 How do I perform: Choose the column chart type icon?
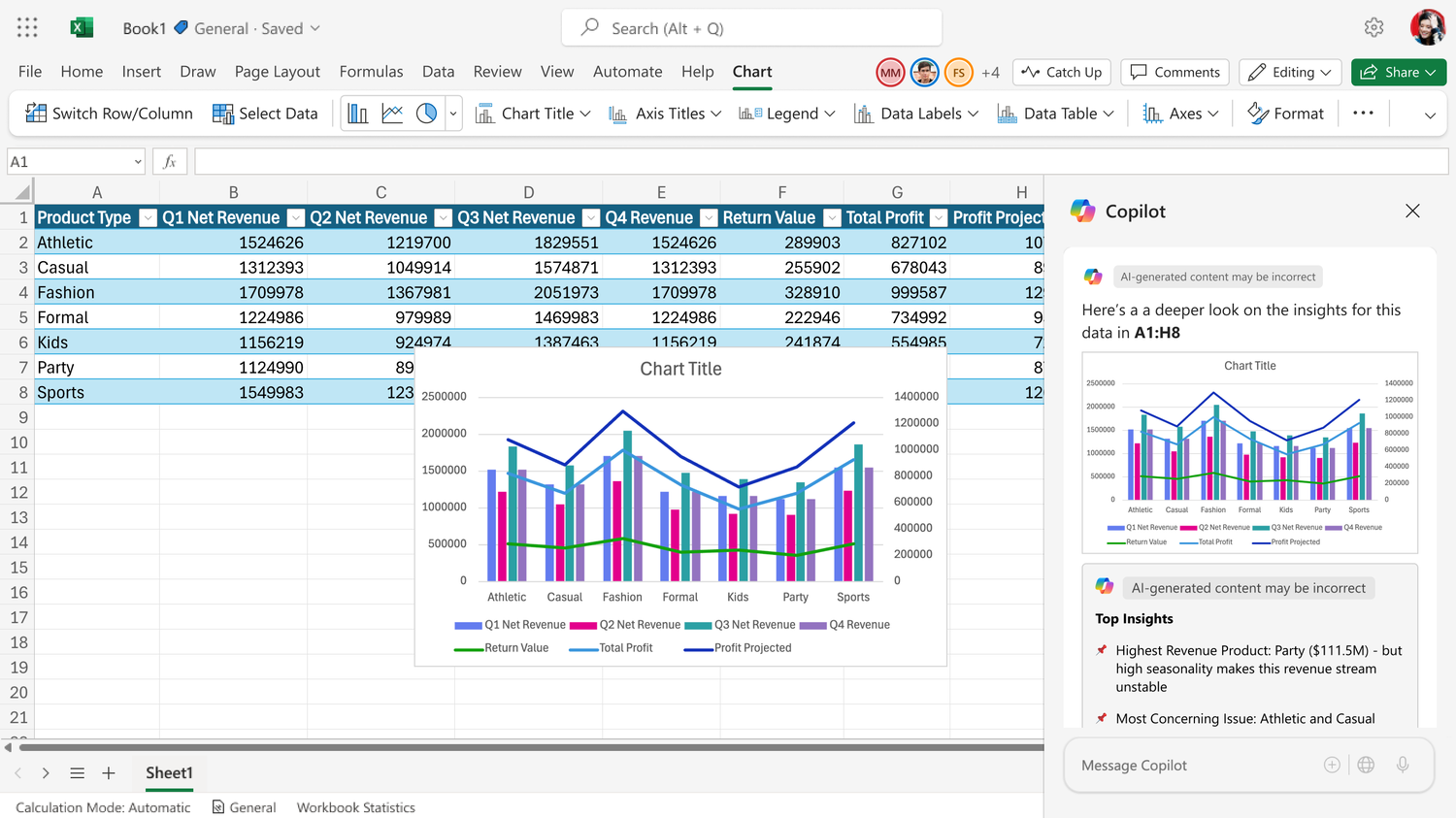(x=358, y=114)
